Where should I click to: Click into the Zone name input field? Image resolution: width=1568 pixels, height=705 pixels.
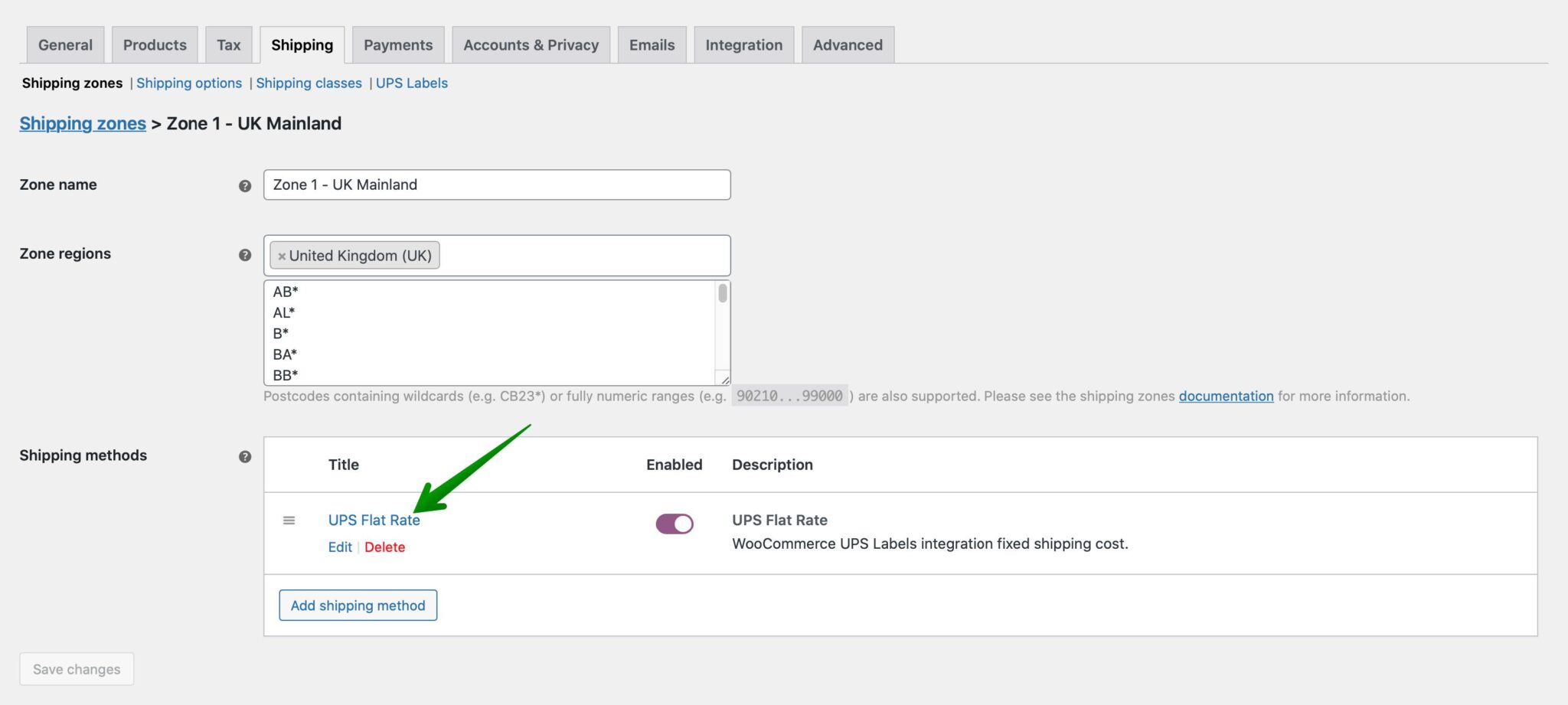coord(496,185)
